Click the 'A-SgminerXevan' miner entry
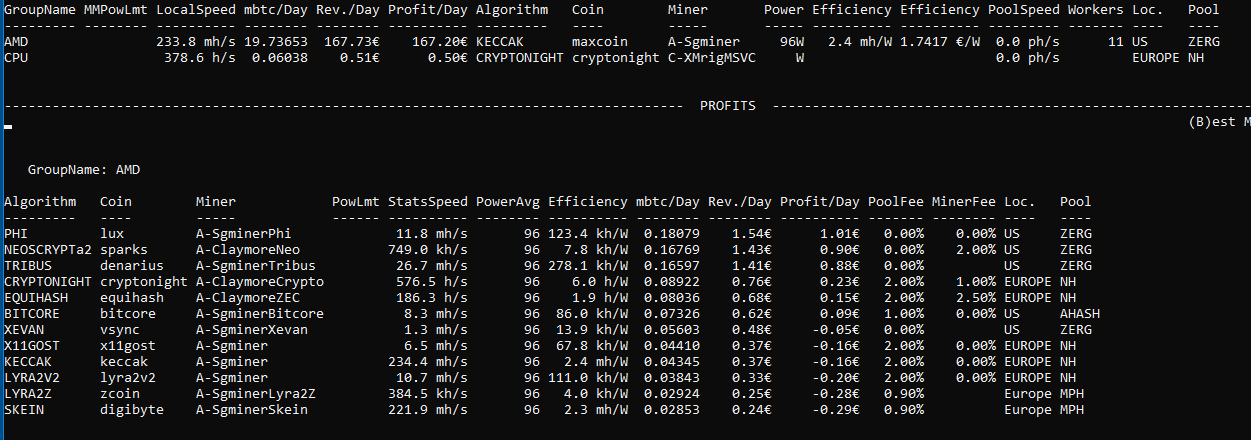This screenshot has width=1251, height=440. pyautogui.click(x=252, y=330)
